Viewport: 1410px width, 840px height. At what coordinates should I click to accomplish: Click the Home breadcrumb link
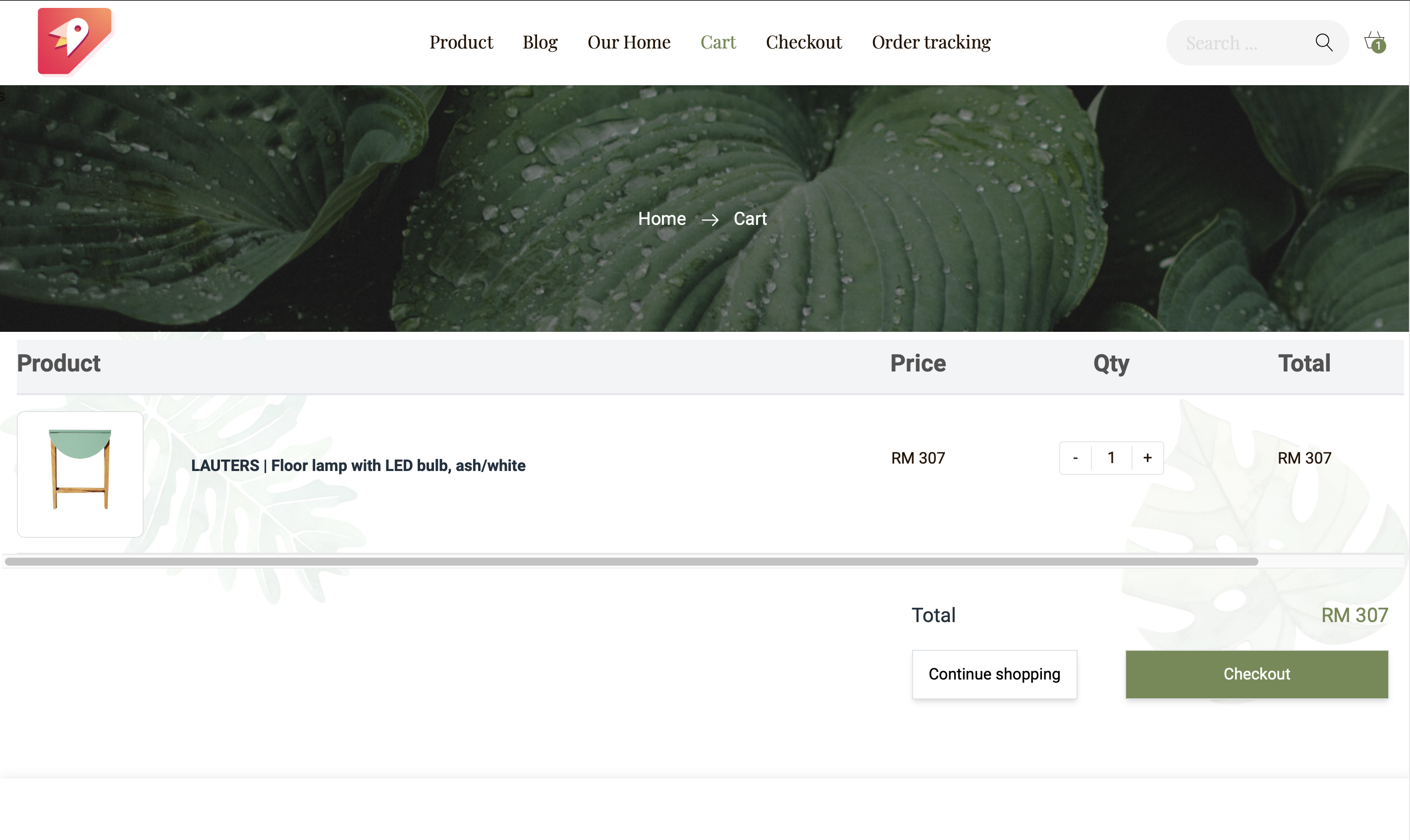click(662, 218)
